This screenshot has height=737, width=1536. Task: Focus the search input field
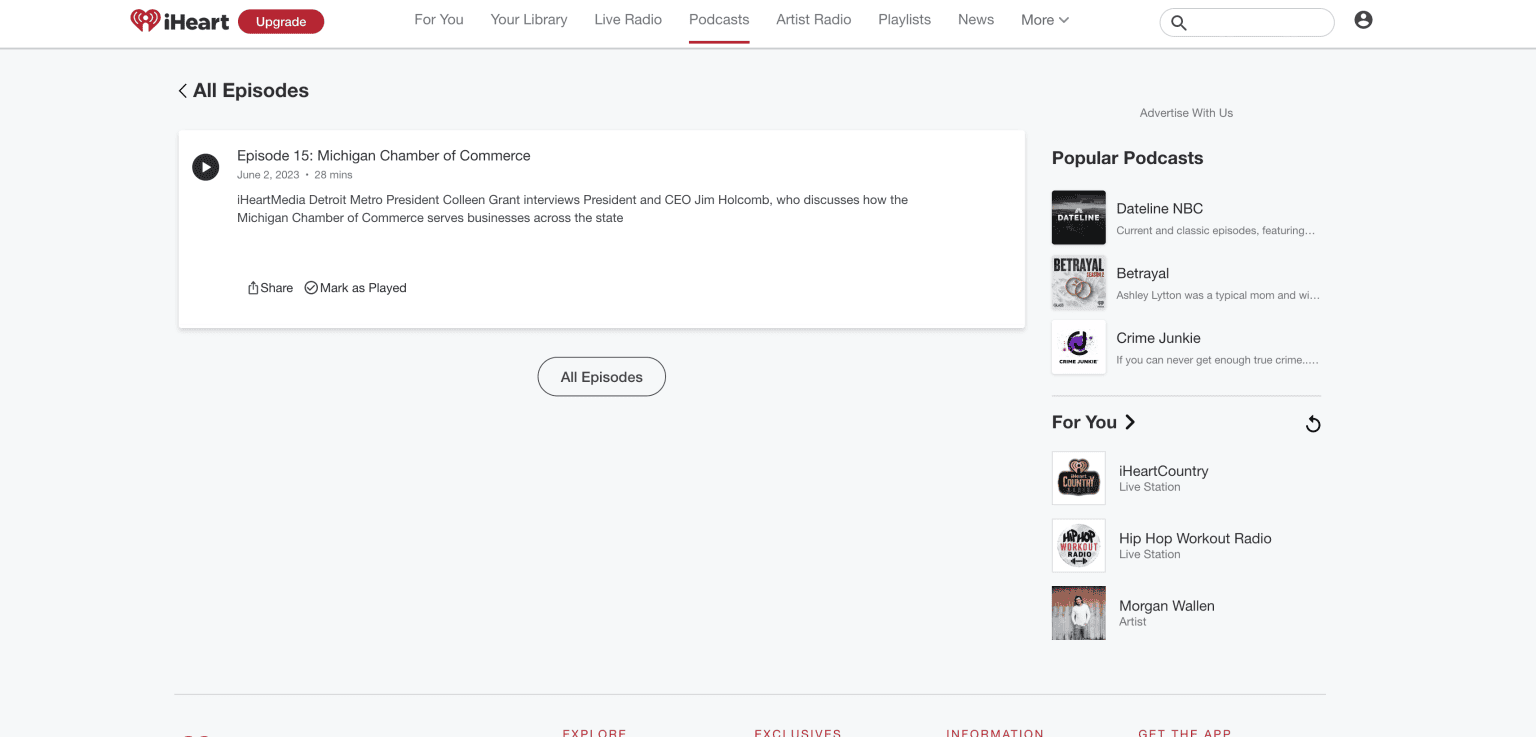click(x=1247, y=23)
